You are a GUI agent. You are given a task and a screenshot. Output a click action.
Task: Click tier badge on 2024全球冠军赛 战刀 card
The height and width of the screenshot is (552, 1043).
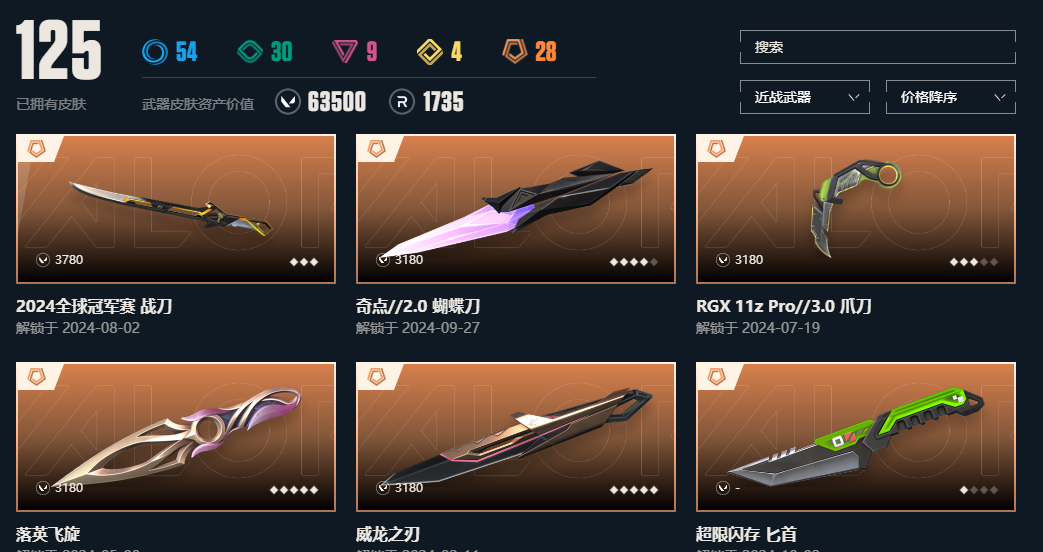[x=37, y=149]
